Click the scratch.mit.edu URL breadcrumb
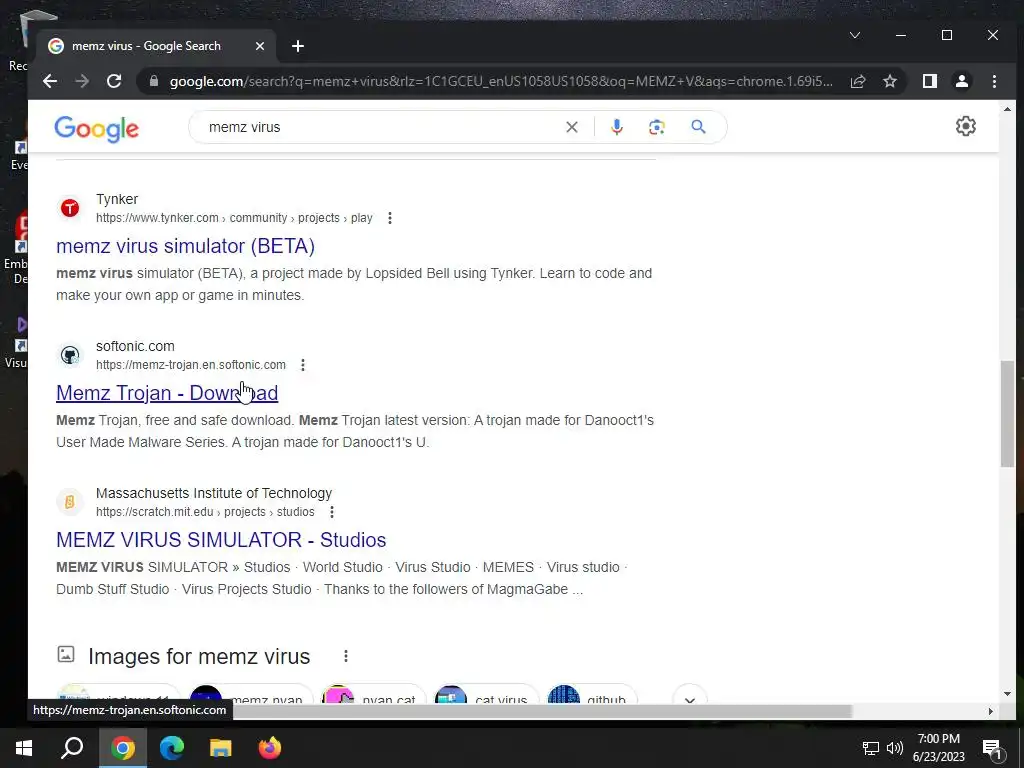Image resolution: width=1024 pixels, height=768 pixels. pyautogui.click(x=205, y=512)
